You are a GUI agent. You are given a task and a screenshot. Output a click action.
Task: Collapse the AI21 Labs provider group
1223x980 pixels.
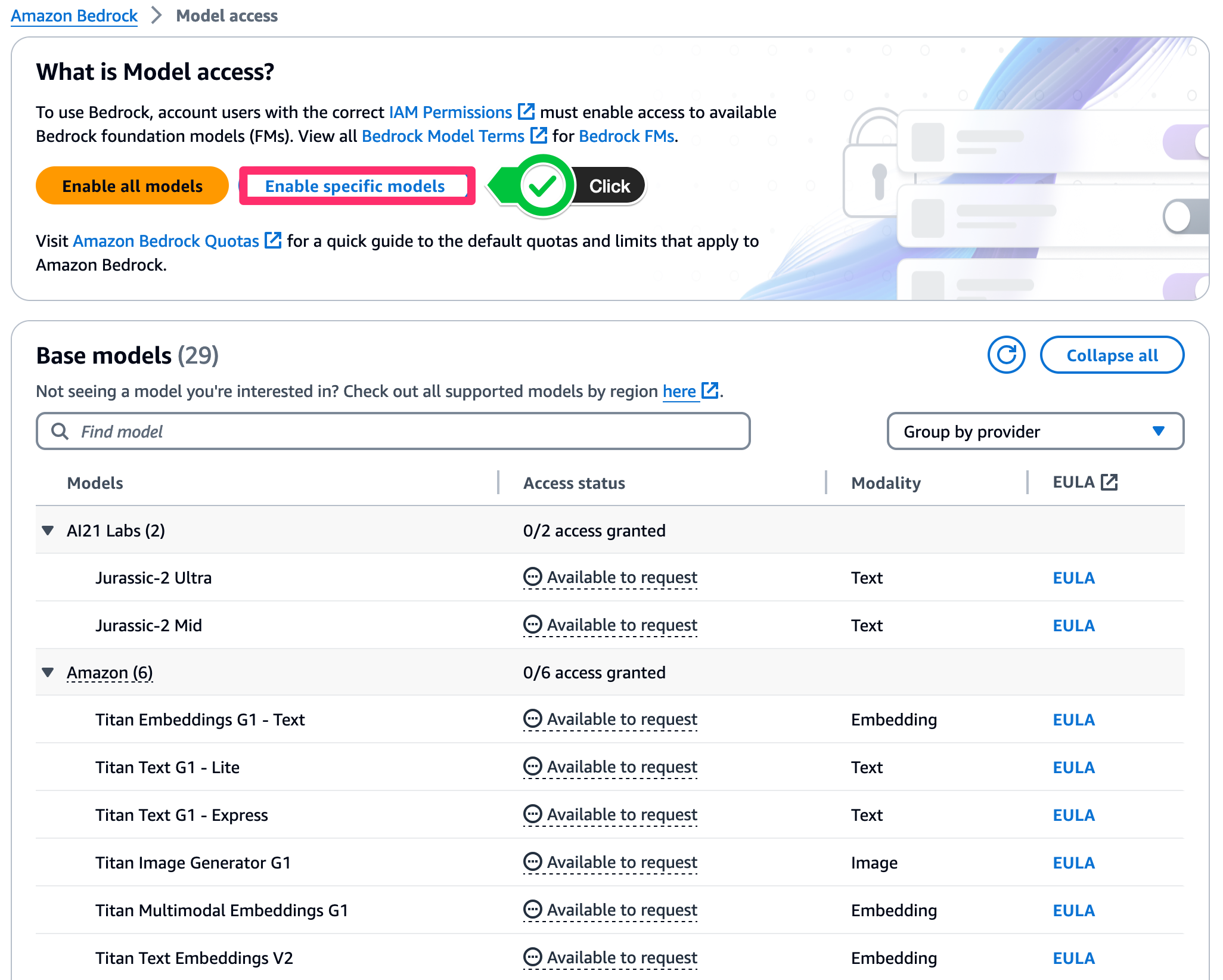coord(48,530)
